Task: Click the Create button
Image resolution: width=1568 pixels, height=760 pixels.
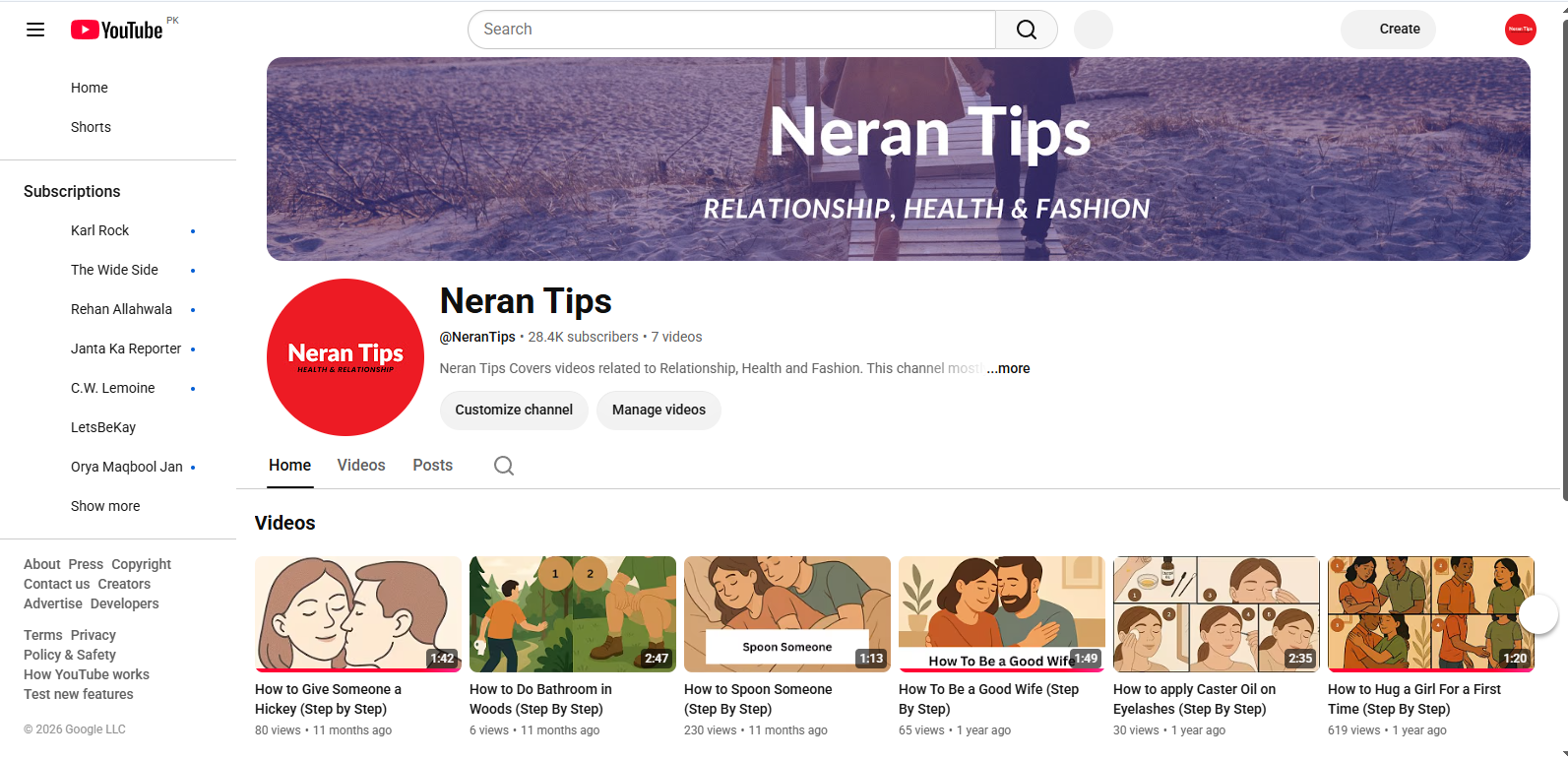Action: pyautogui.click(x=1388, y=30)
